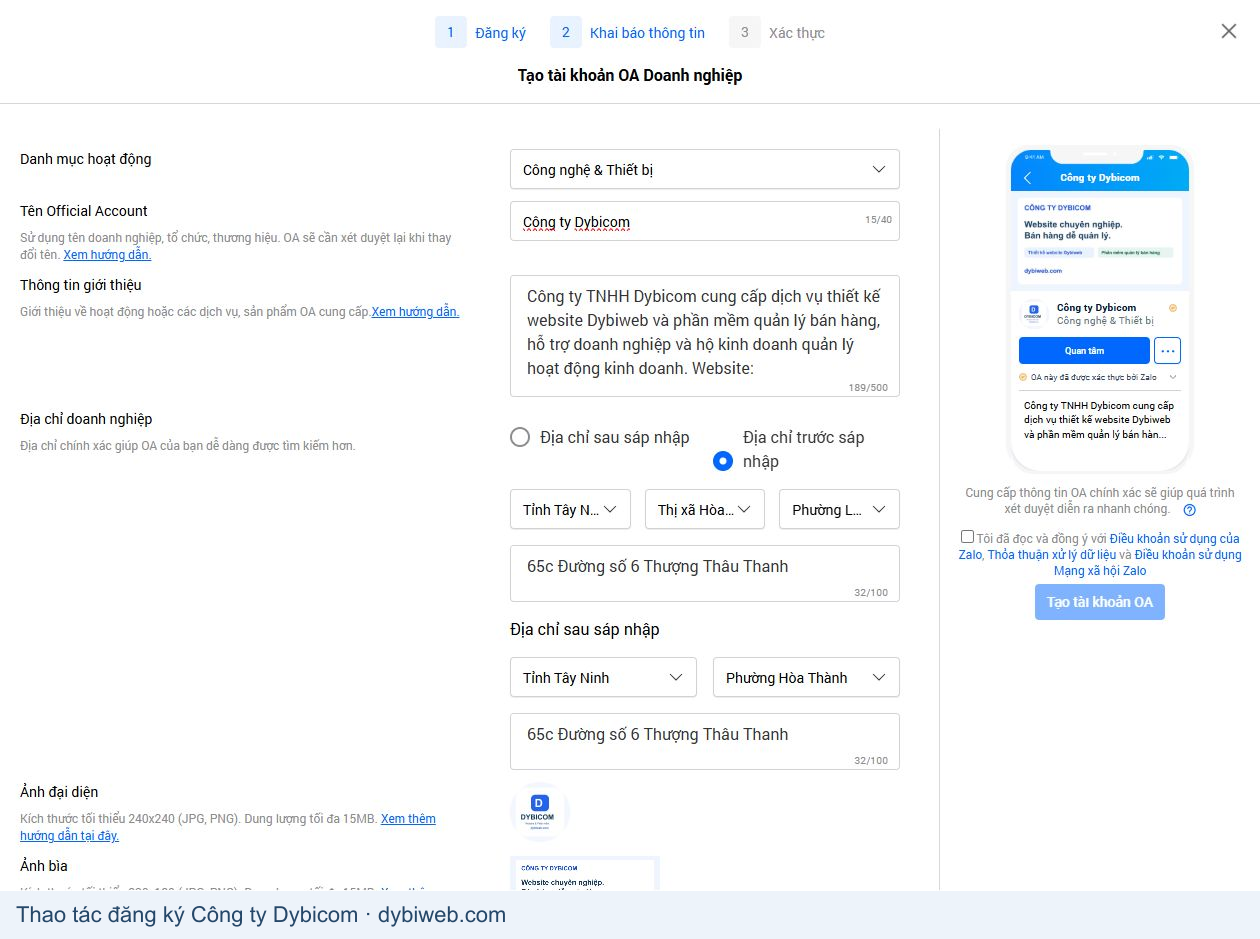This screenshot has width=1260, height=939.
Task: Click pre-merger street address input field
Action: pyautogui.click(x=705, y=573)
